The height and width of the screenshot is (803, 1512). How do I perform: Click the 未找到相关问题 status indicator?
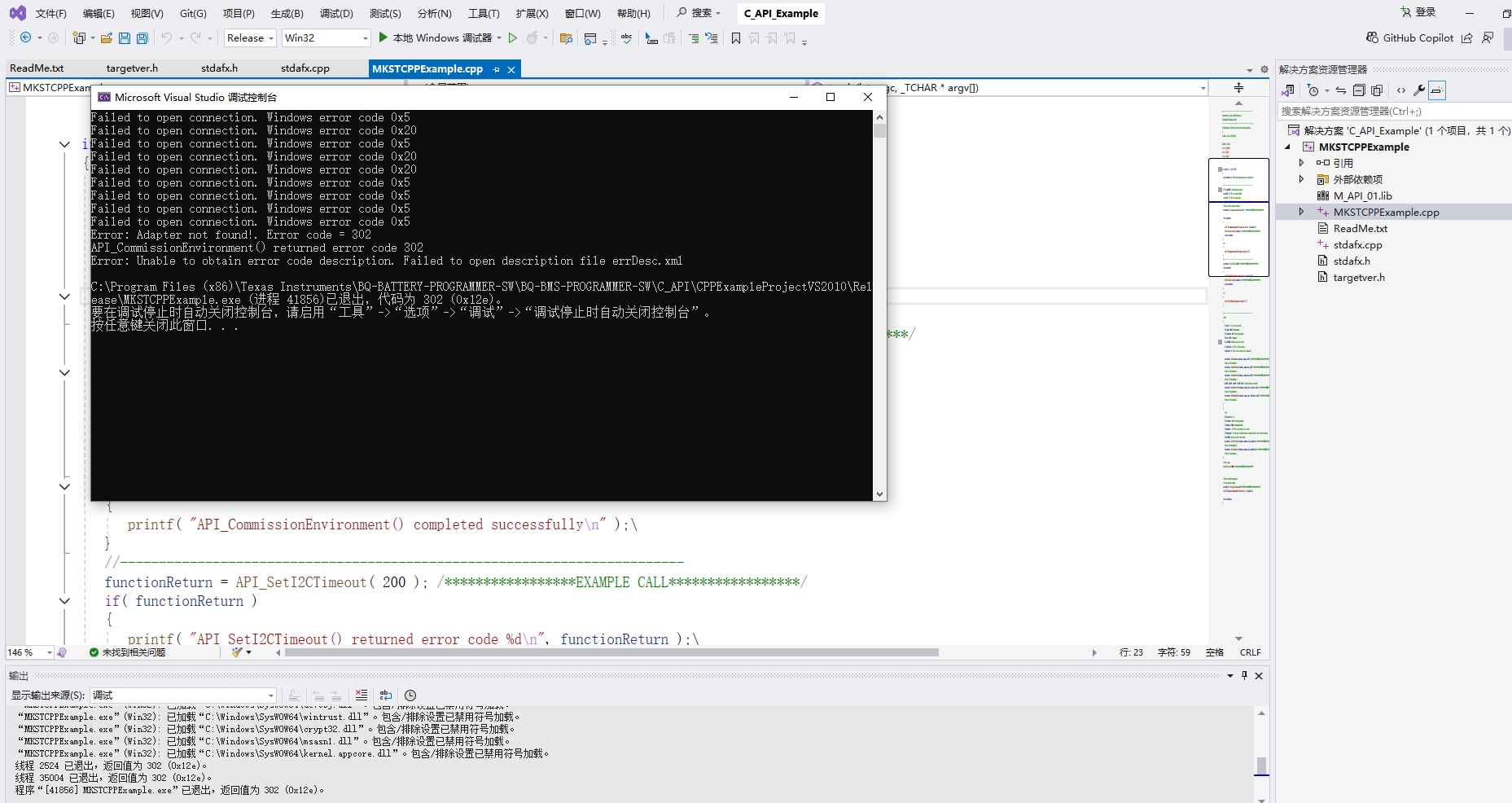127,652
